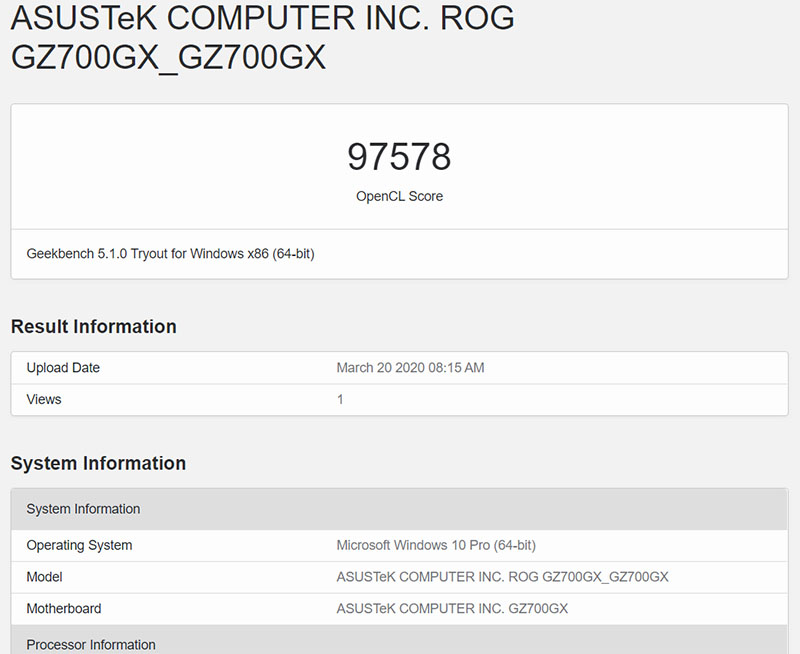Click the '08:15 AM' upload time

click(455, 368)
